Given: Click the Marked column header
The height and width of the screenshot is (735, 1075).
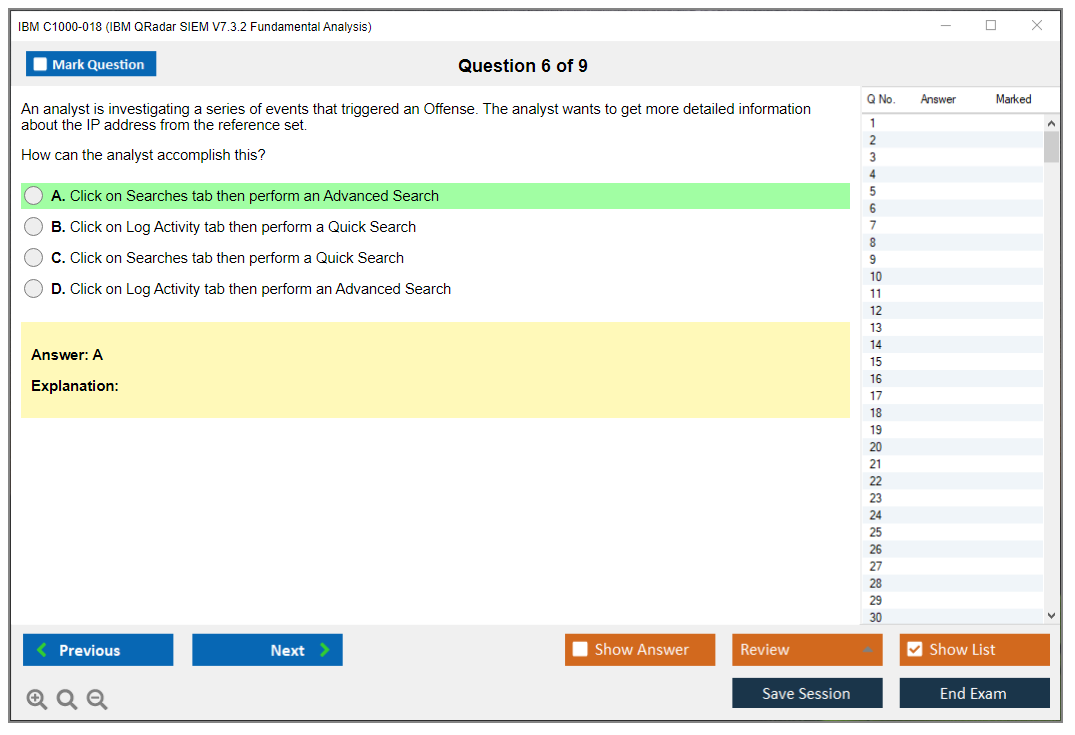Looking at the screenshot, I should (1013, 99).
